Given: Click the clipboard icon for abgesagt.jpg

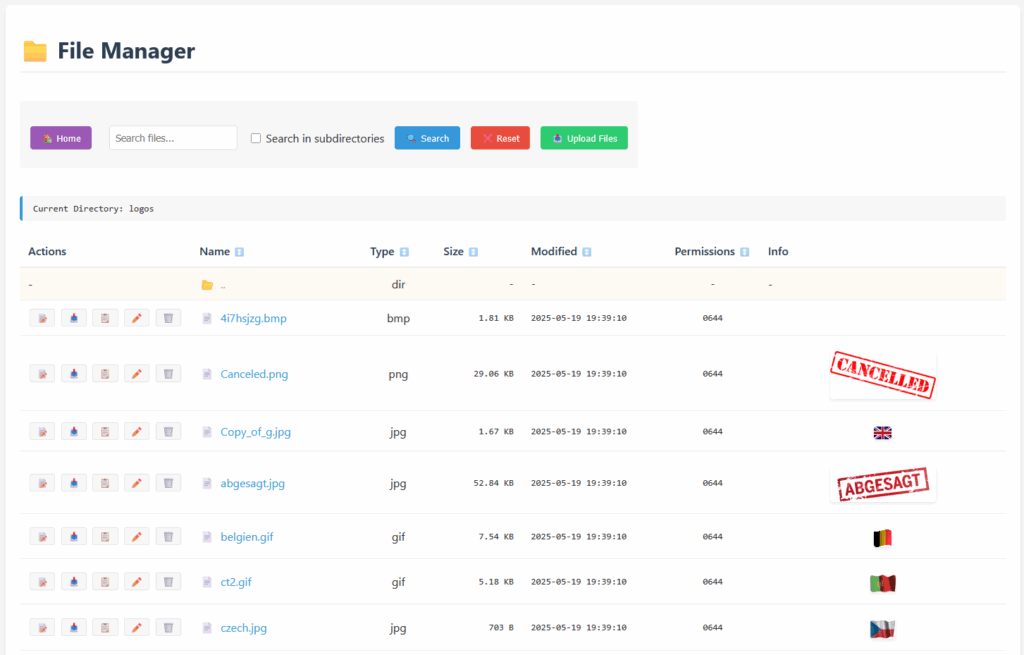Looking at the screenshot, I should (105, 483).
